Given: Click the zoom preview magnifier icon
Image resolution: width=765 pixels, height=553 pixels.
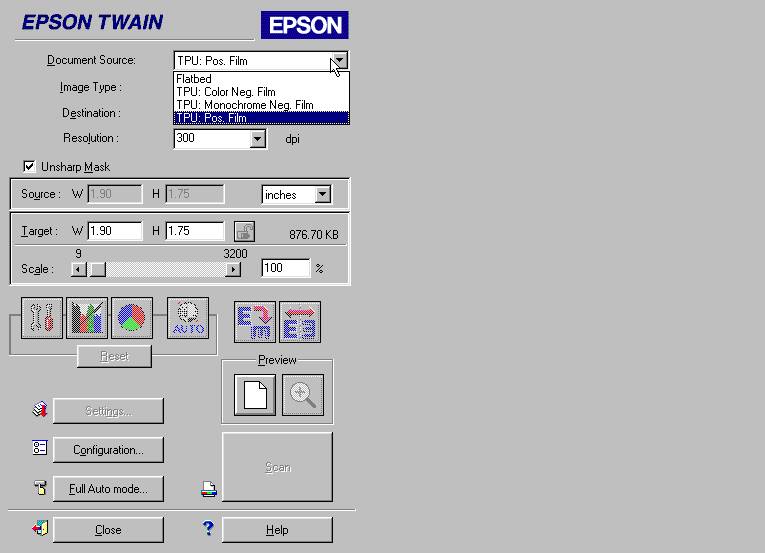Looking at the screenshot, I should [302, 394].
